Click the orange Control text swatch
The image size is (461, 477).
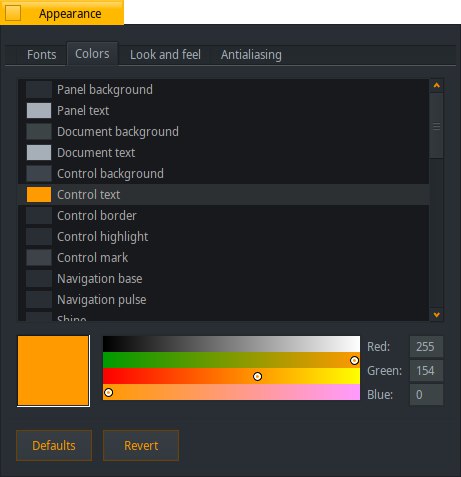(x=39, y=195)
